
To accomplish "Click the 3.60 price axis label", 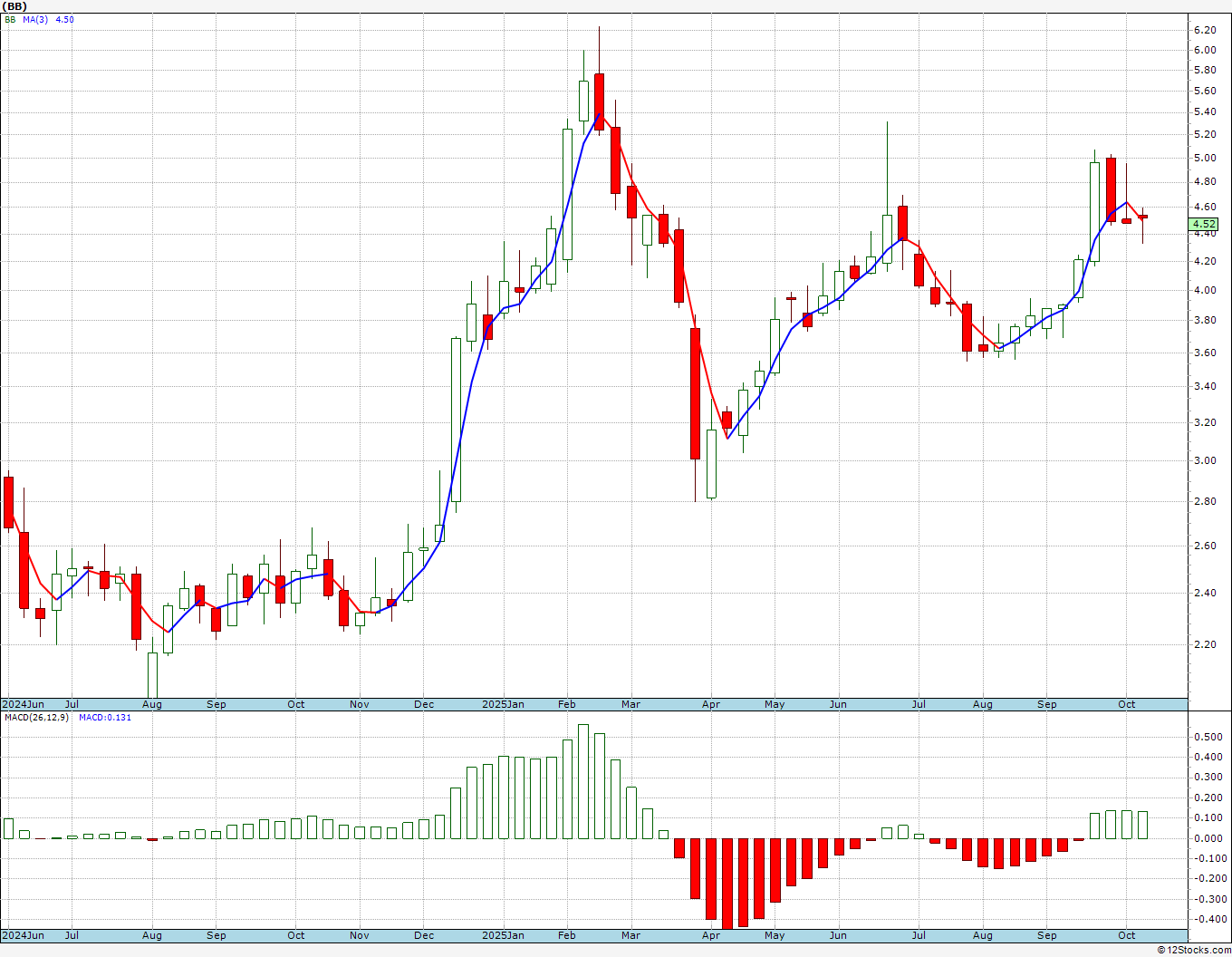I will (1205, 353).
